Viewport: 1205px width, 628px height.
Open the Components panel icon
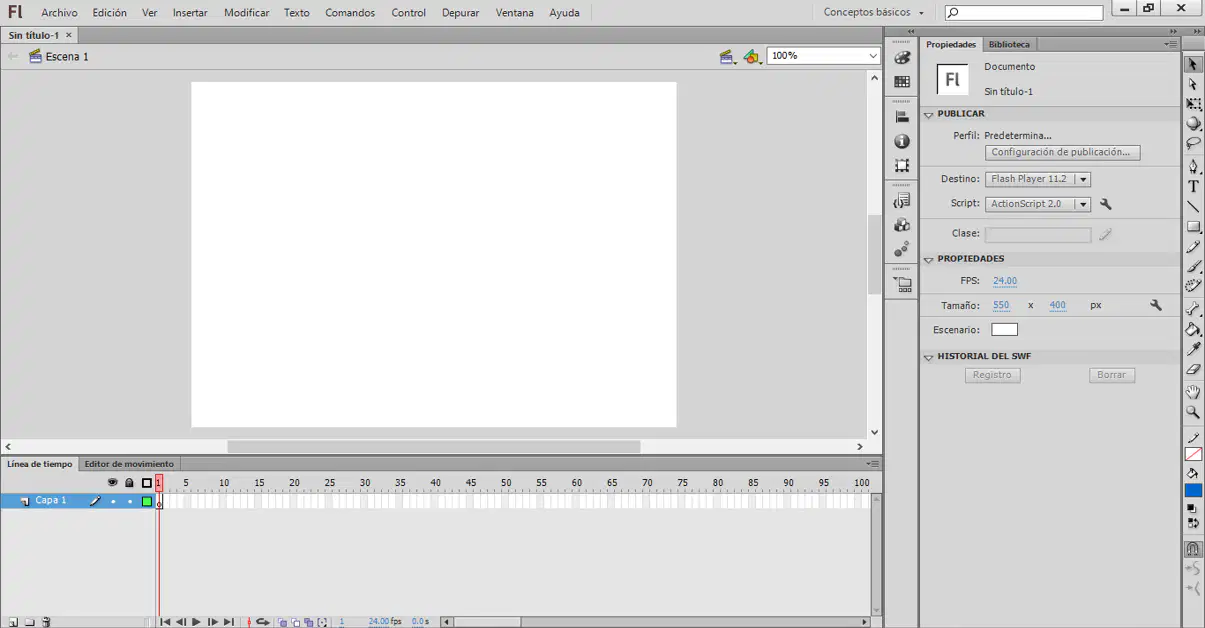point(902,225)
